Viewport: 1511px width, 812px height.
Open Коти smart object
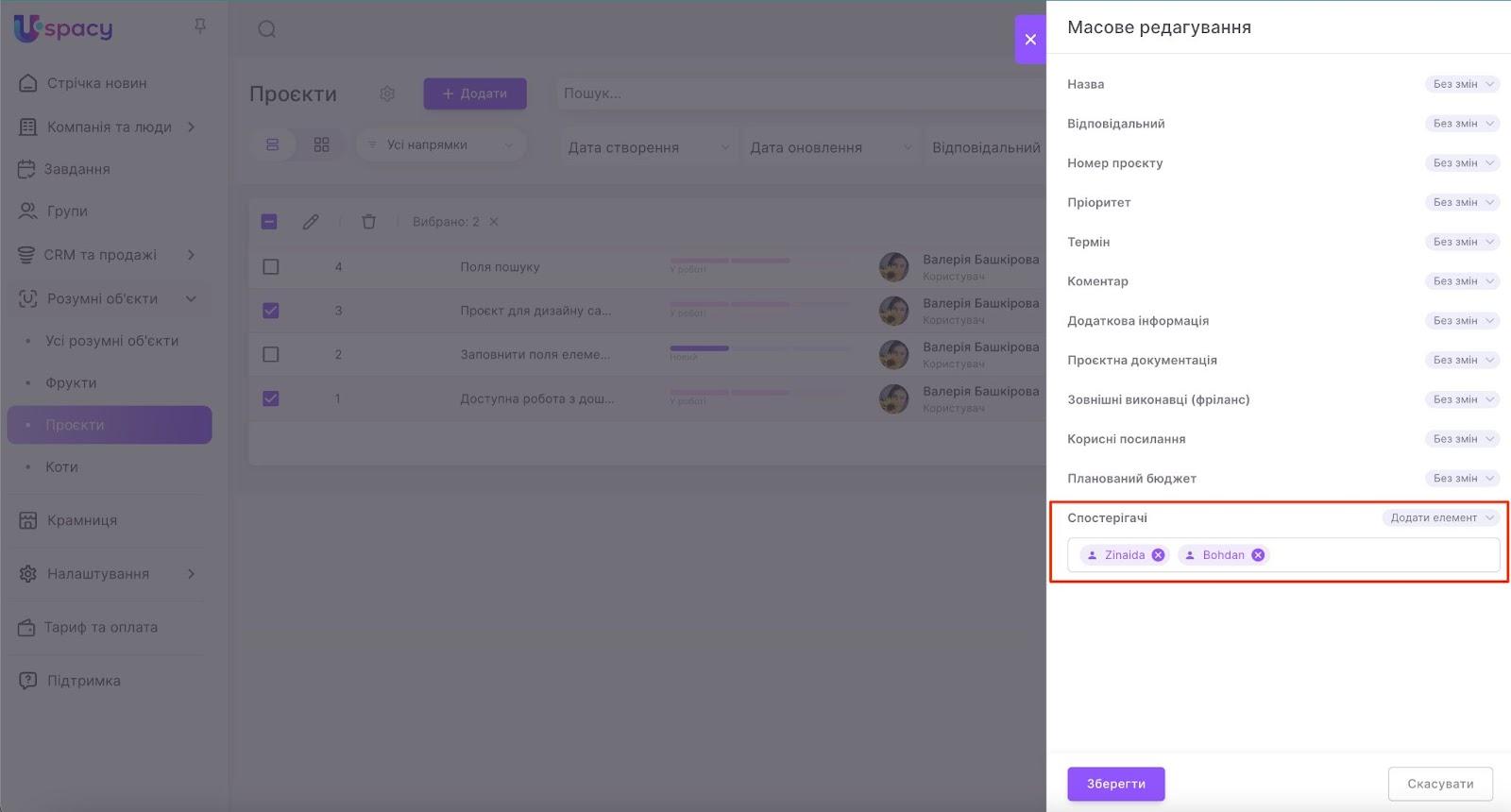61,466
